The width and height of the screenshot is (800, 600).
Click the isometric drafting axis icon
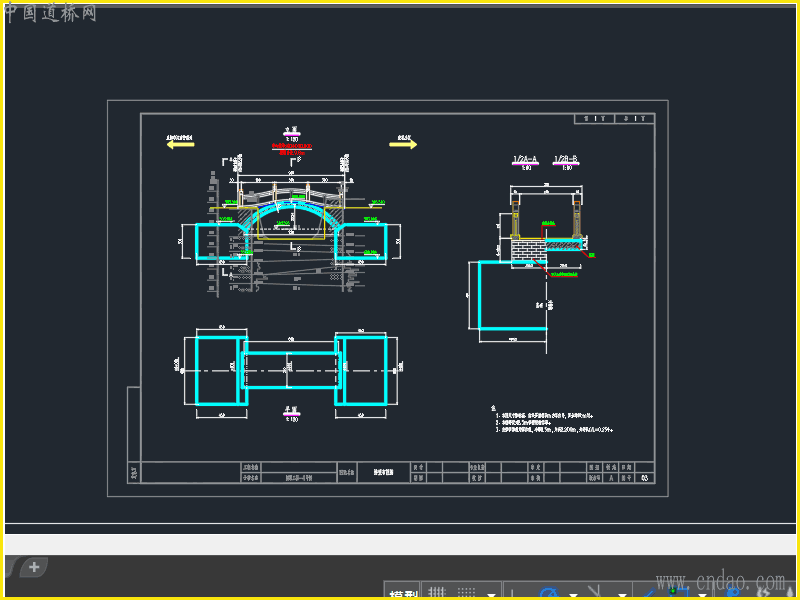point(594,591)
